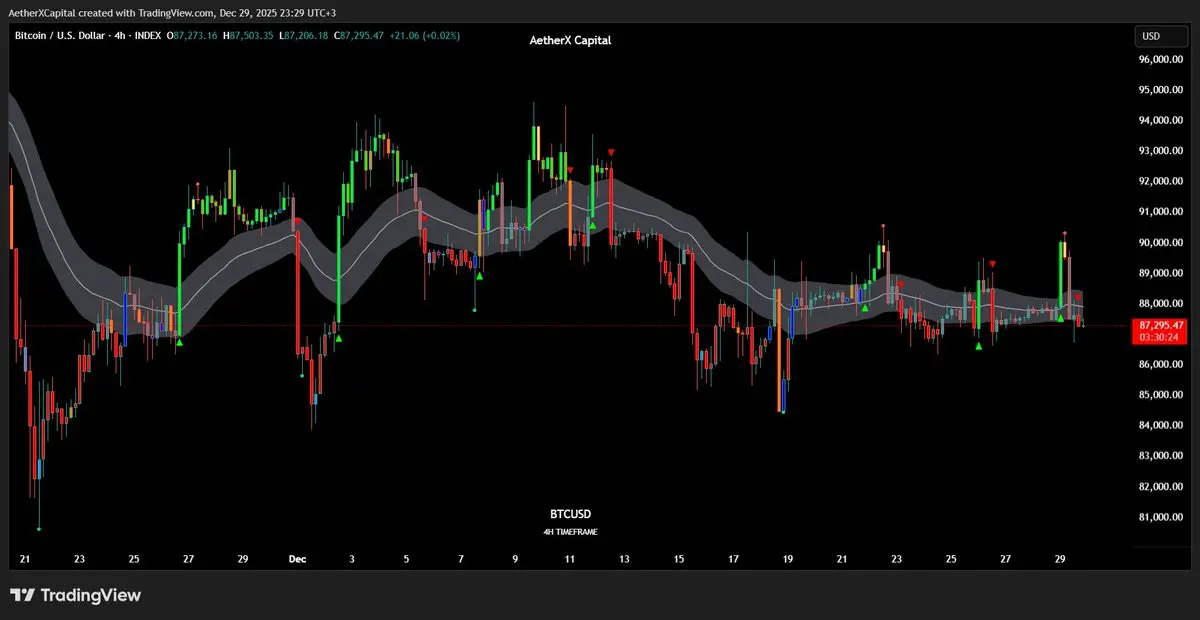
Task: Click the Dec month label on time axis
Action: [298, 560]
